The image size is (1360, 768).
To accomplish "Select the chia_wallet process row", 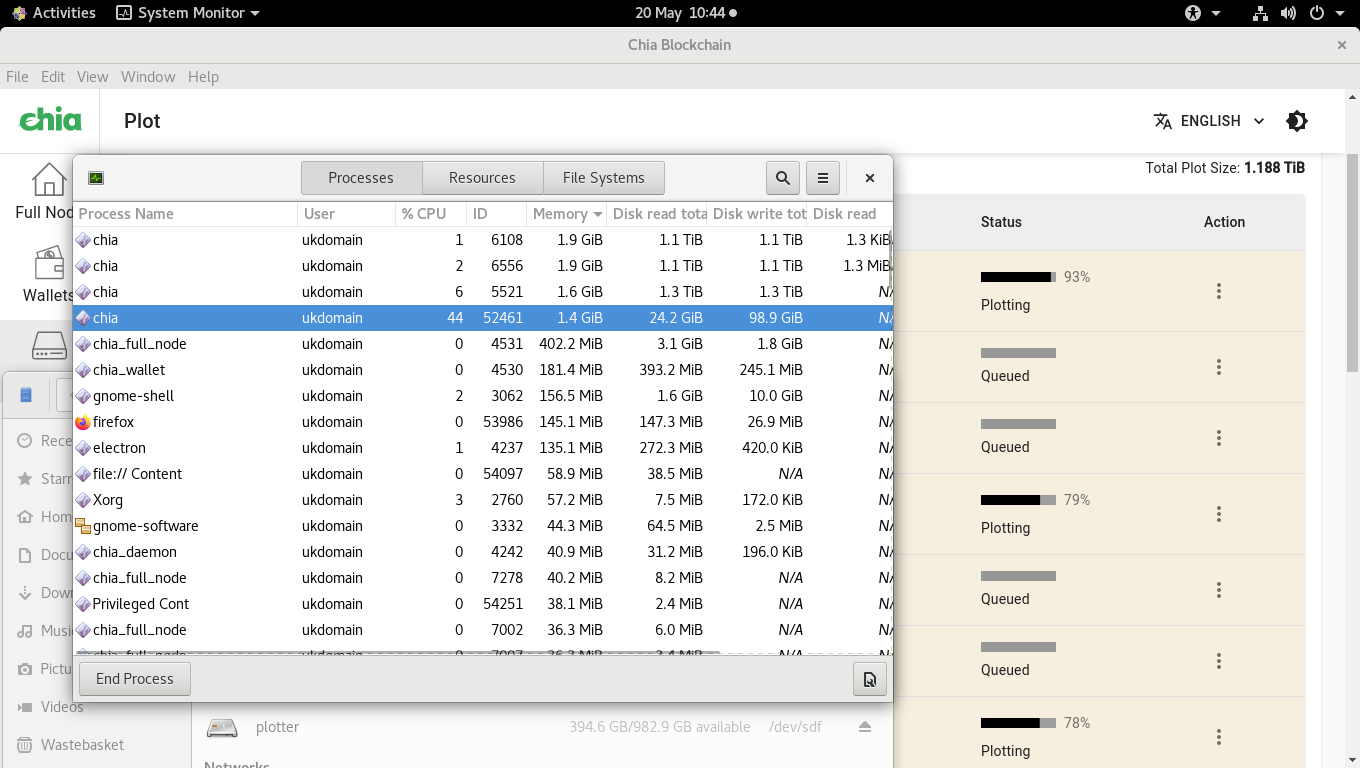I will pos(483,370).
